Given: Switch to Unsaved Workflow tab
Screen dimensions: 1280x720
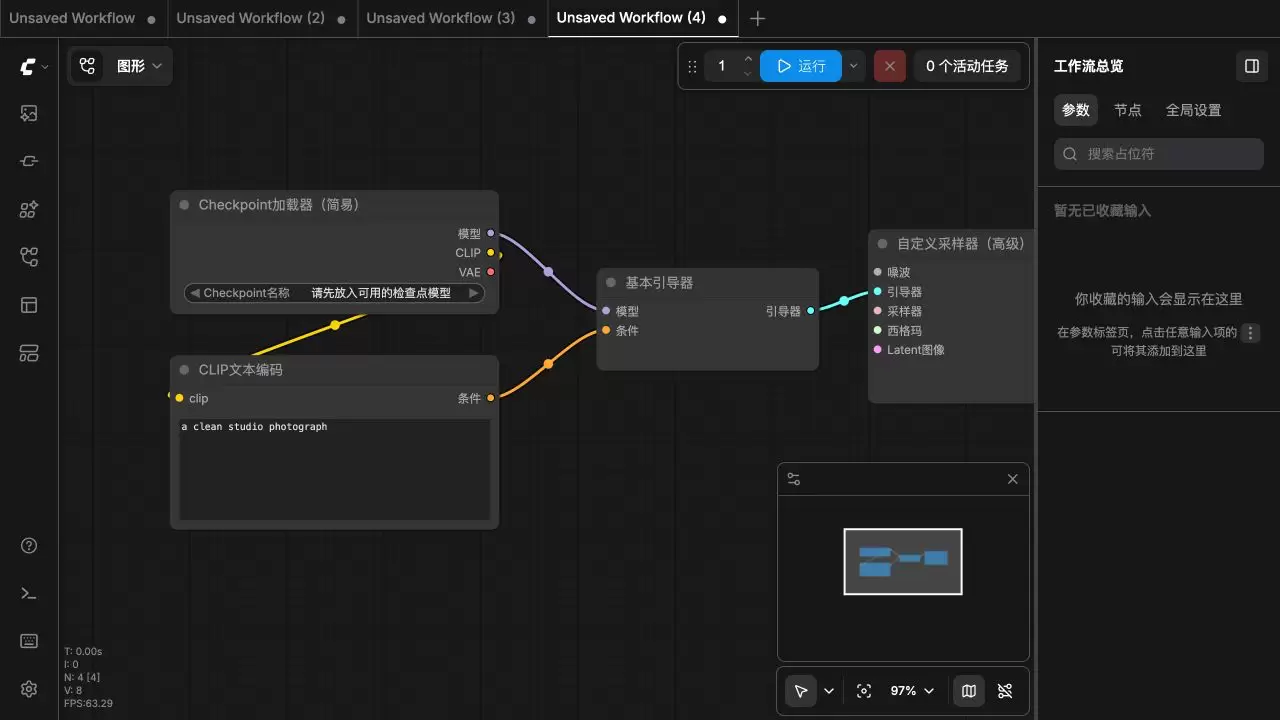Looking at the screenshot, I should [x=72, y=18].
